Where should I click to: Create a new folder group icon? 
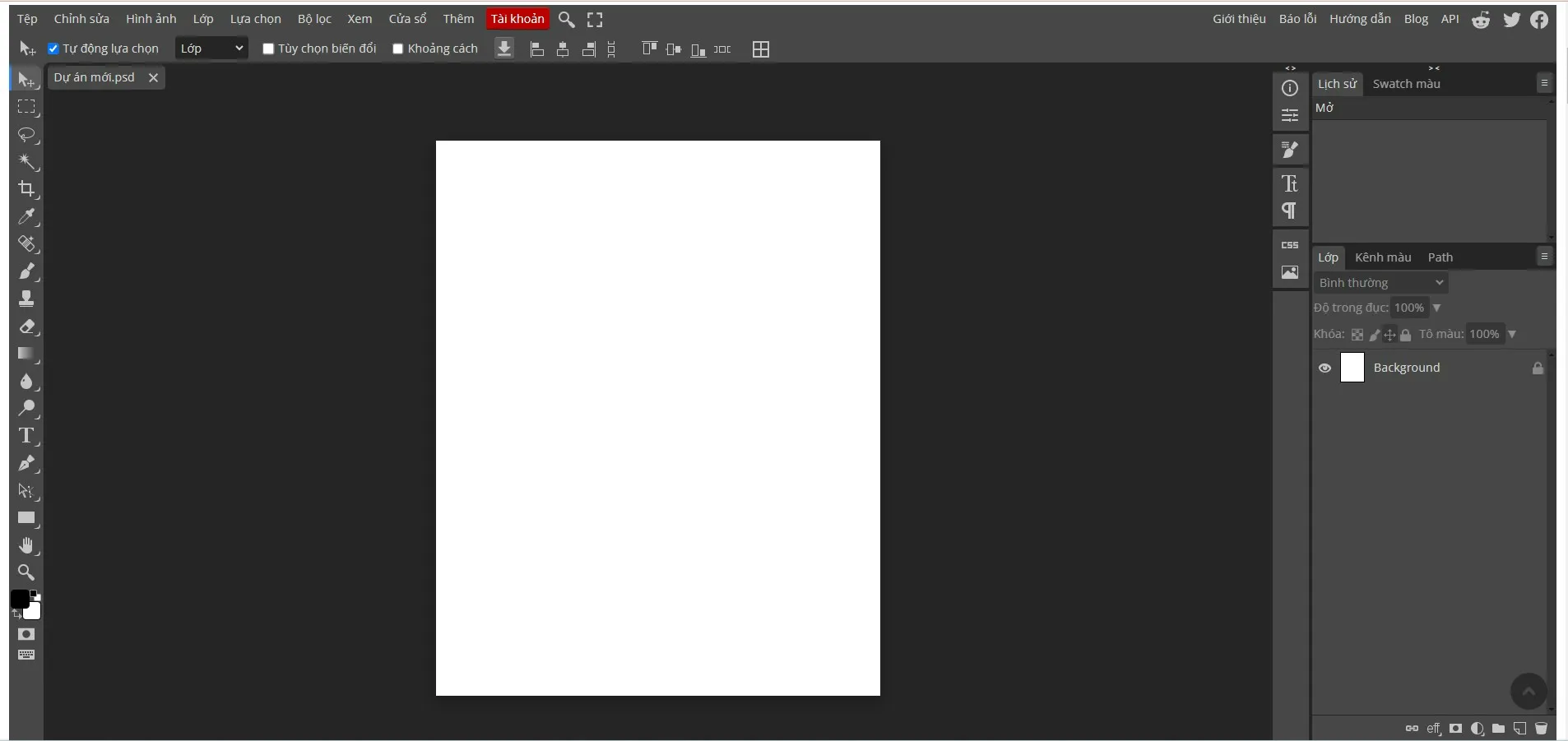(1498, 729)
